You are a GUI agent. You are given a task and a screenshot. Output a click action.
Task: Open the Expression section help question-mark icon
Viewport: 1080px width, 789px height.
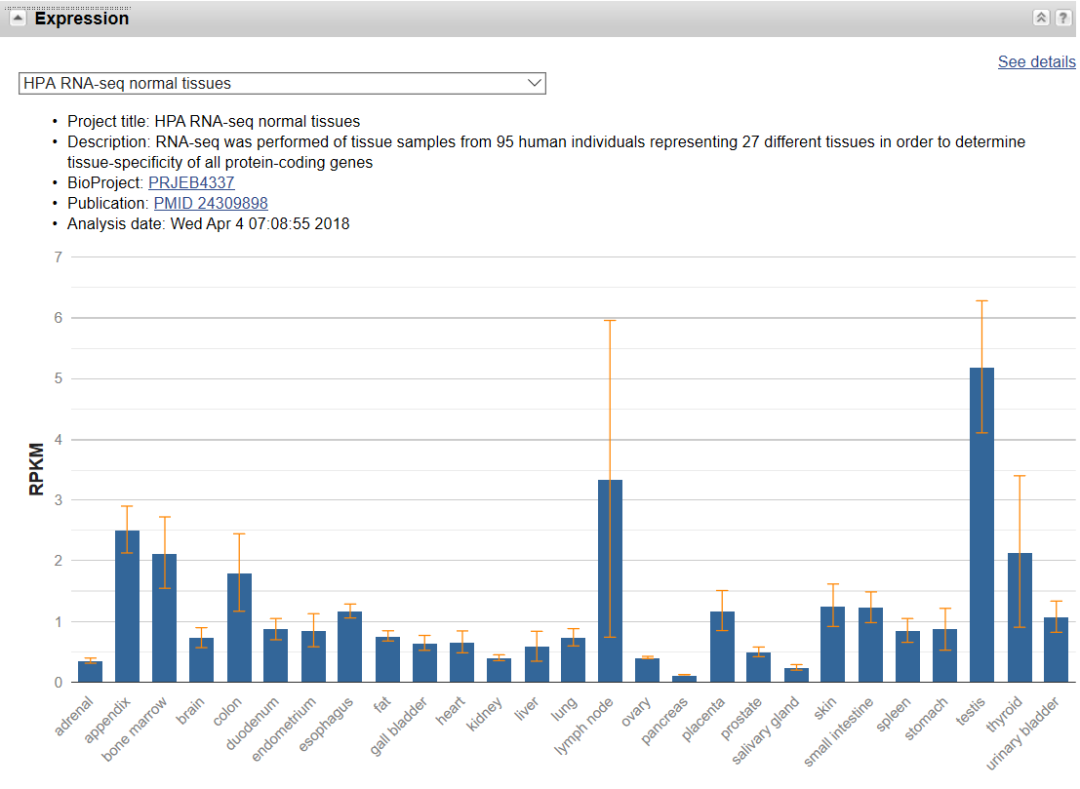pos(1063,18)
